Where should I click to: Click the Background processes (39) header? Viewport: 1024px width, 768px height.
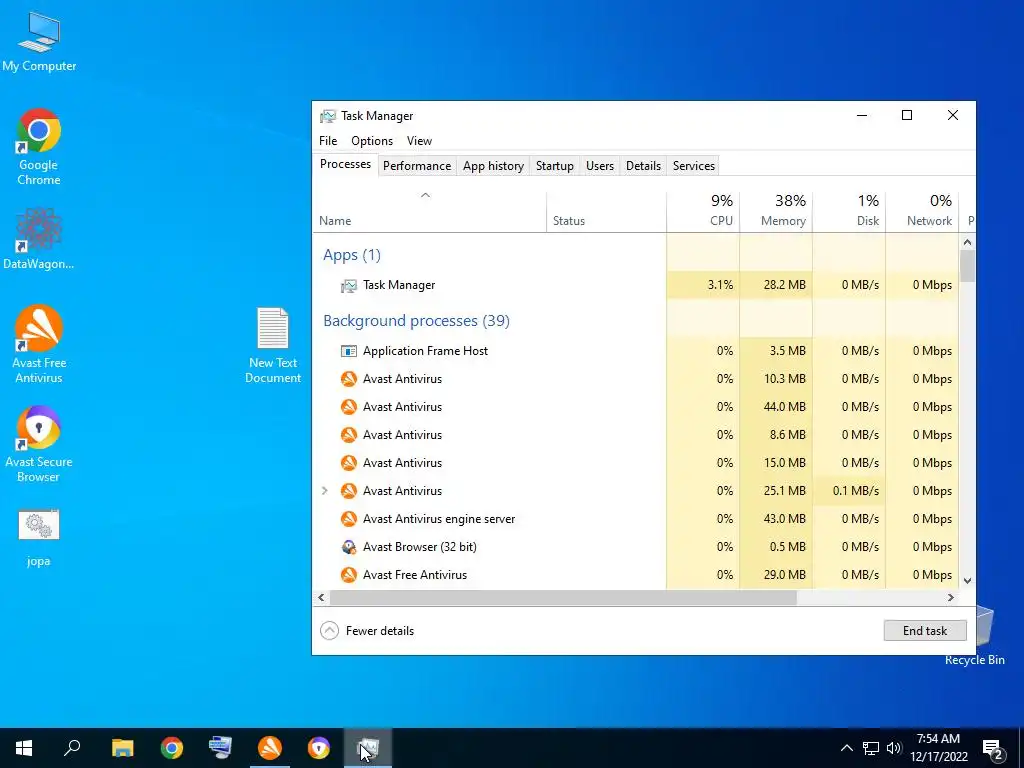[x=416, y=321]
